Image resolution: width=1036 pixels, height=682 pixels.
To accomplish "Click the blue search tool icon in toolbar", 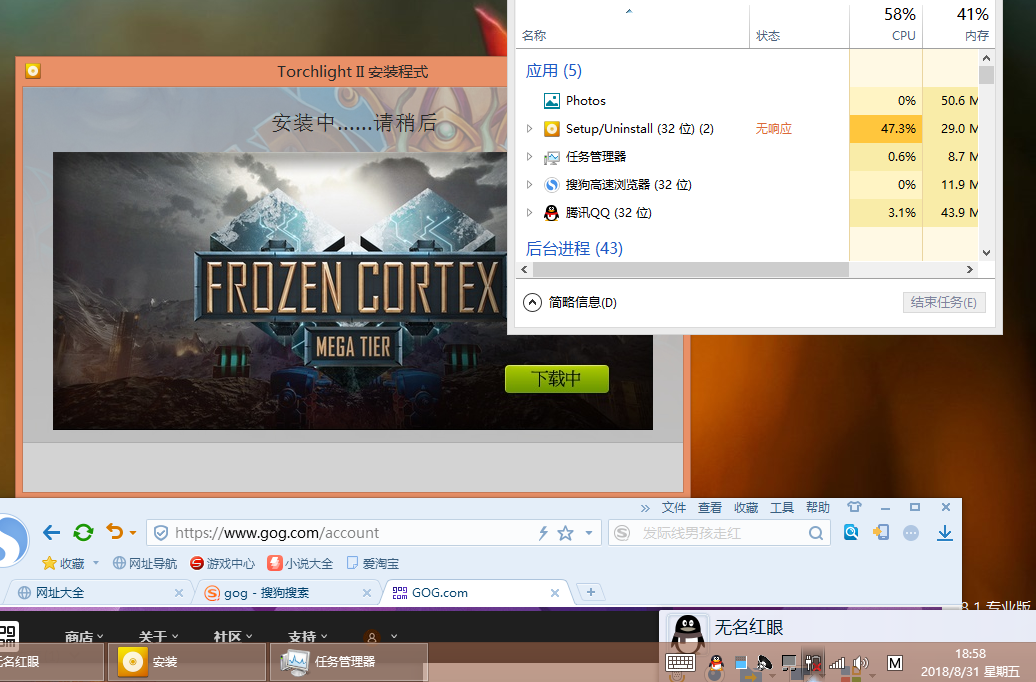I will pyautogui.click(x=851, y=532).
